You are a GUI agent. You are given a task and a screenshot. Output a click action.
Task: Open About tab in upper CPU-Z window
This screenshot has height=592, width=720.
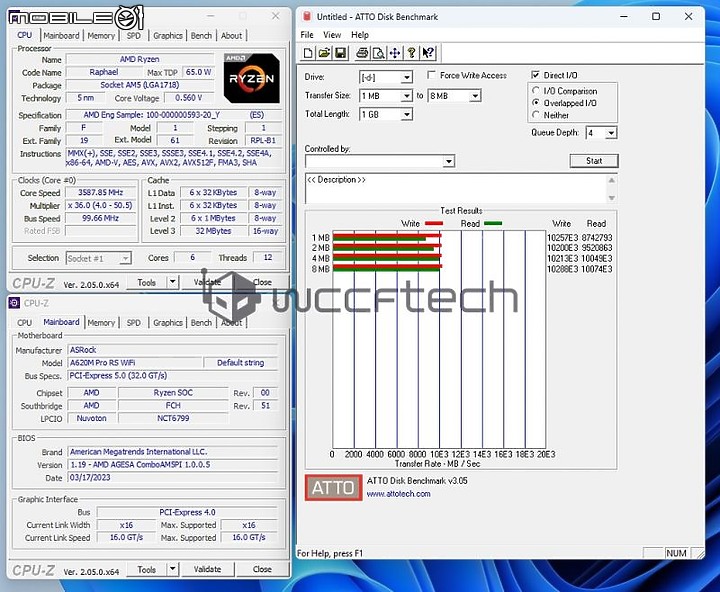coord(231,35)
